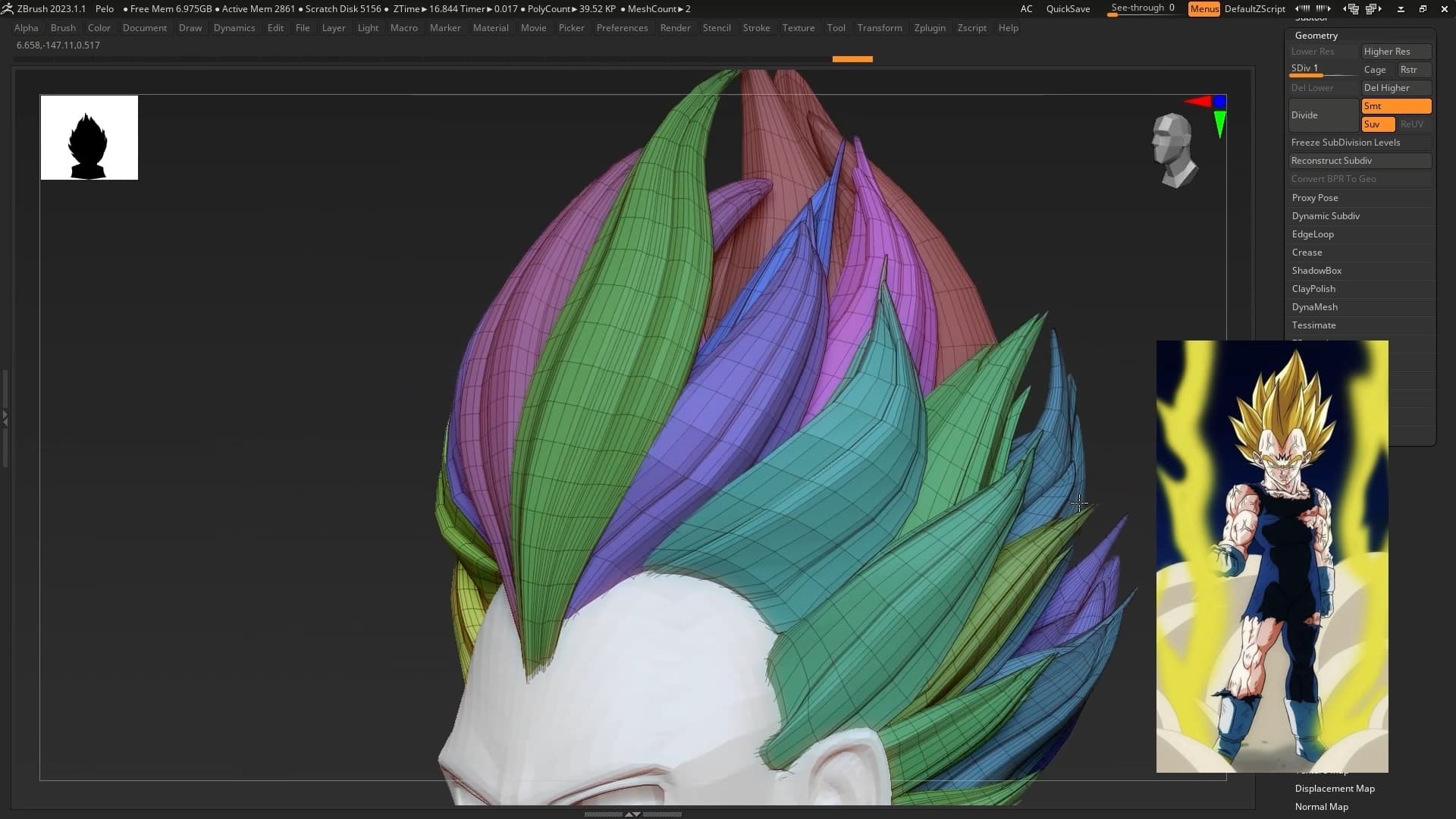Open the Alpha menu
This screenshot has width=1456, height=819.
(x=26, y=28)
